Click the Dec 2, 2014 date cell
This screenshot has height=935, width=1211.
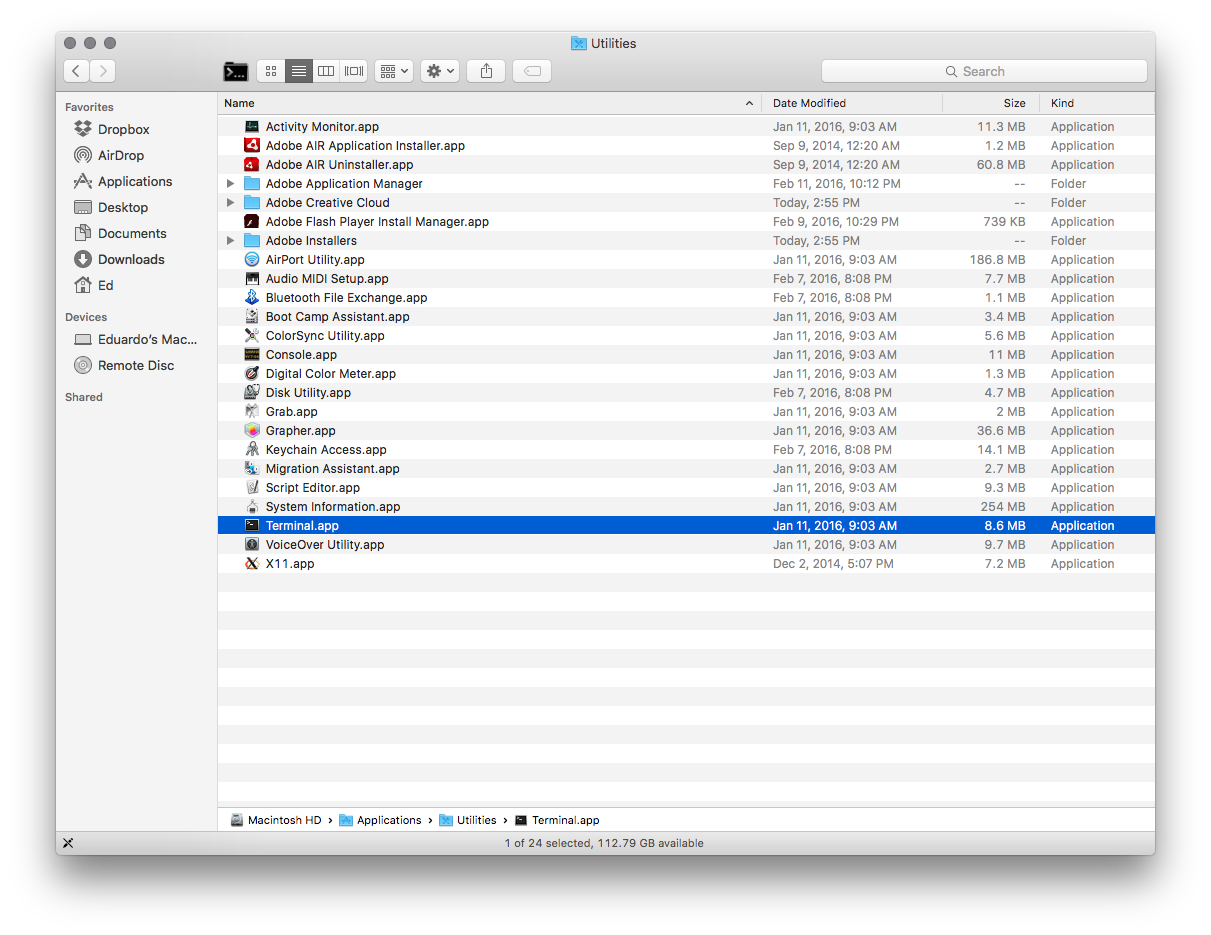(833, 564)
